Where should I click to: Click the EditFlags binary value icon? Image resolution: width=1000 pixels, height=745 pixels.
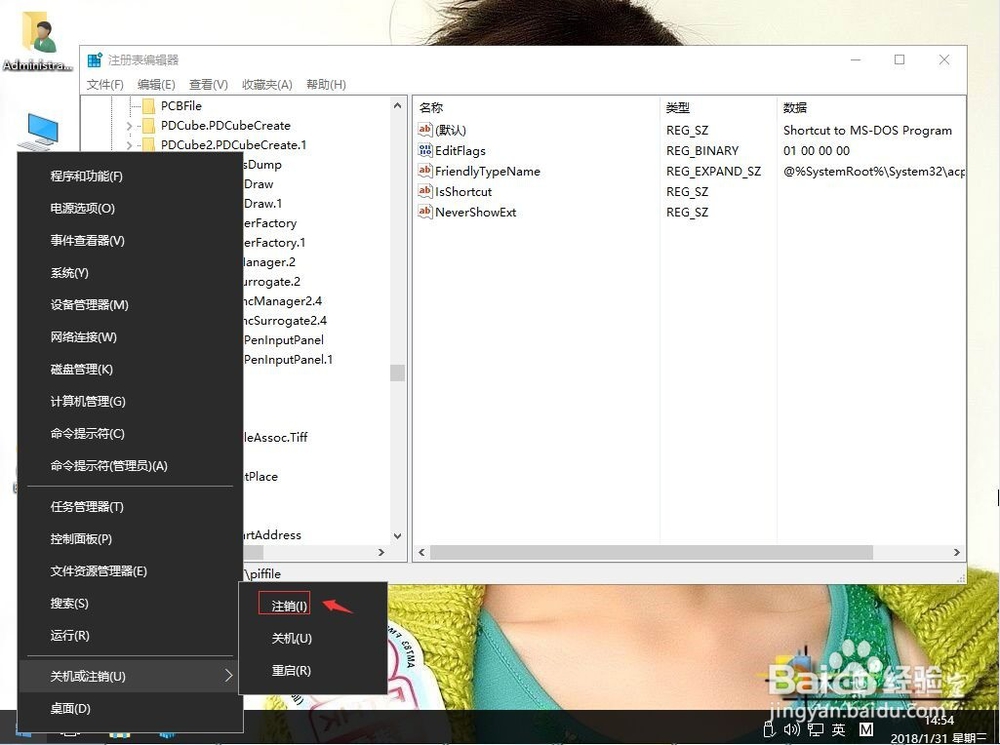click(425, 150)
